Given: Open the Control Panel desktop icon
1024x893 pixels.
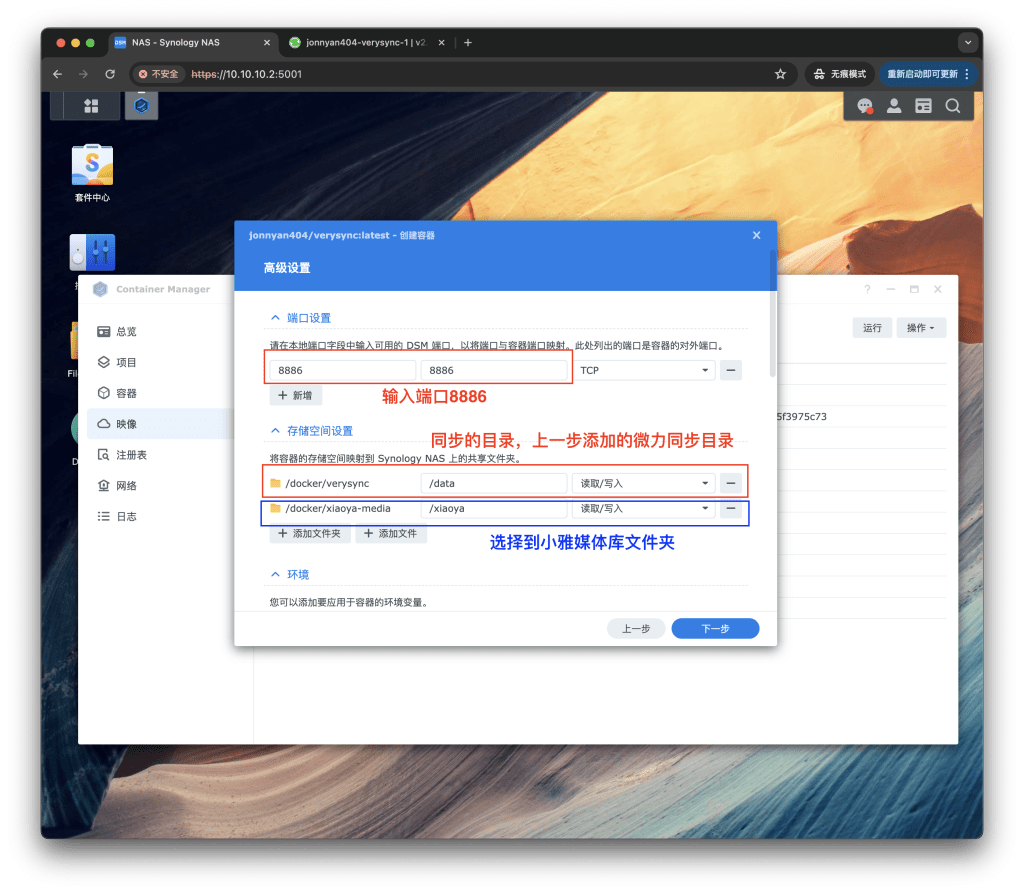Looking at the screenshot, I should (92, 252).
